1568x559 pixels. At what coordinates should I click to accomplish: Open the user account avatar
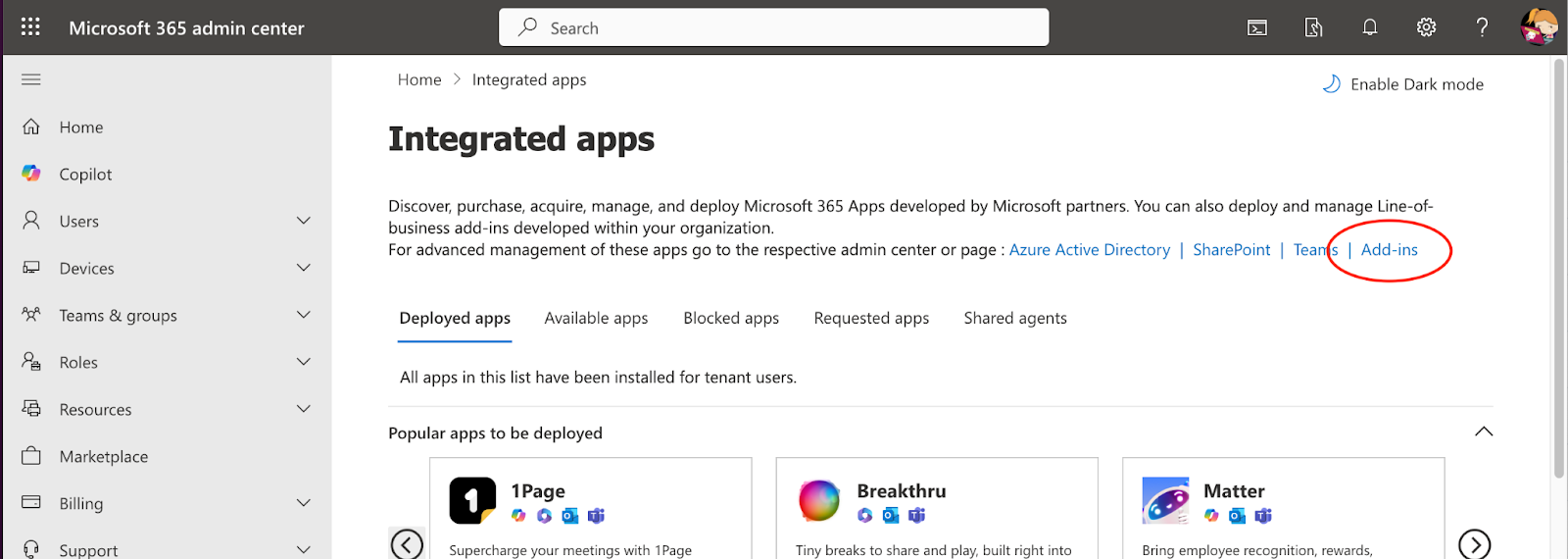click(x=1539, y=27)
